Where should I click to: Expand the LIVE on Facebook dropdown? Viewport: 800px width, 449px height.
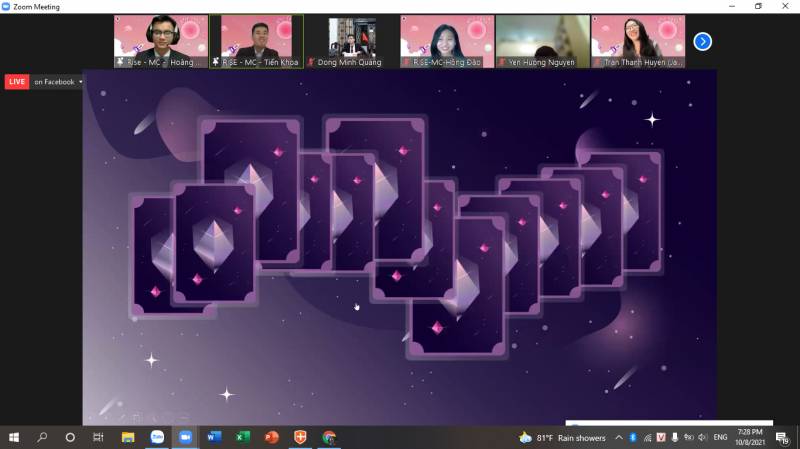coord(81,82)
